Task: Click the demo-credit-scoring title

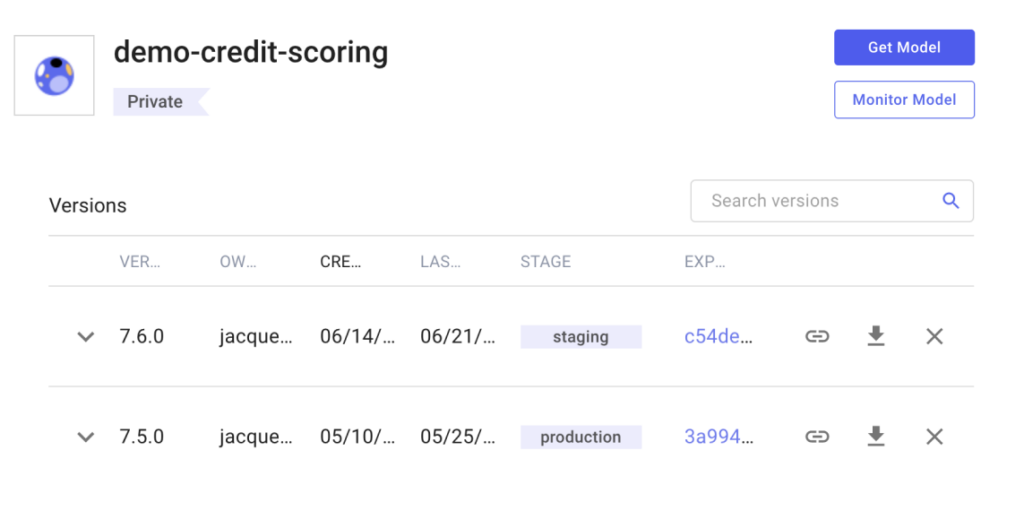Action: point(251,52)
